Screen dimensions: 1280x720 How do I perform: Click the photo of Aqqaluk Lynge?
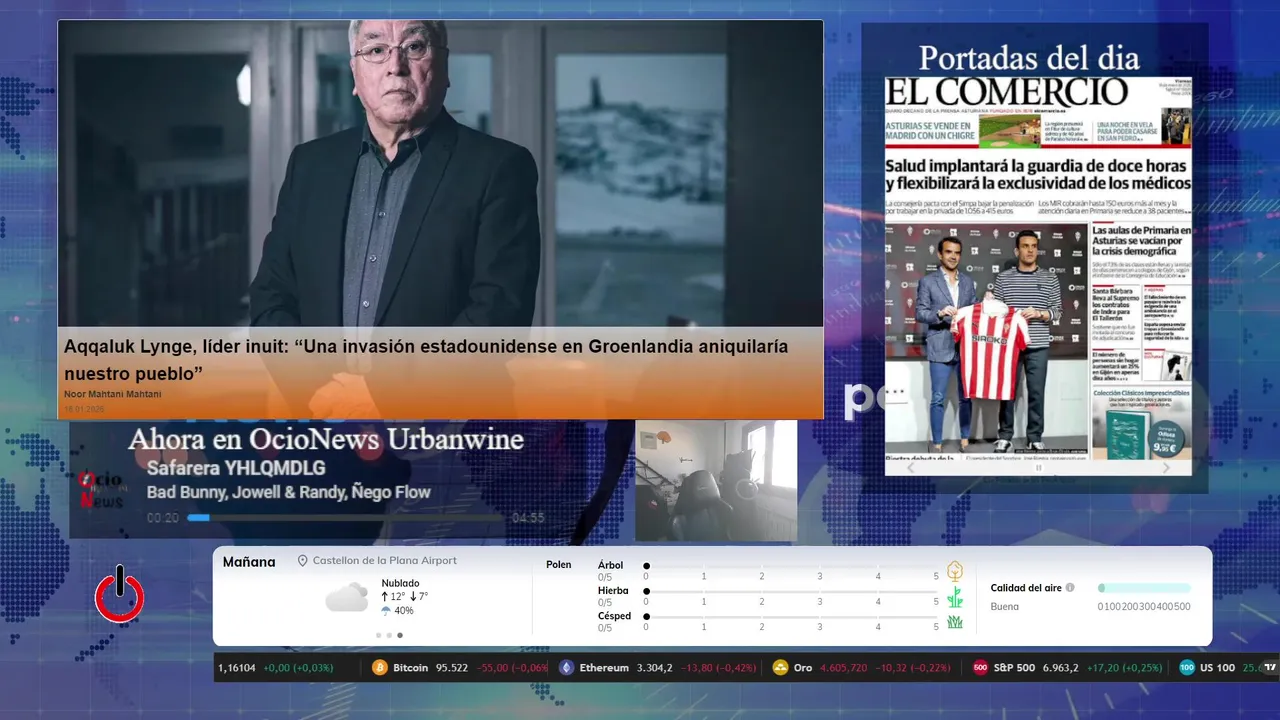440,174
